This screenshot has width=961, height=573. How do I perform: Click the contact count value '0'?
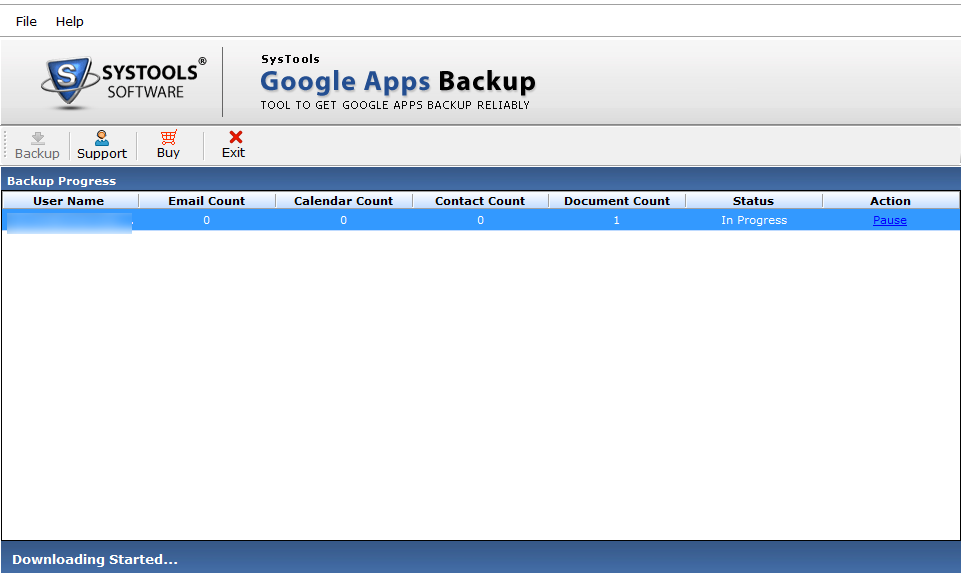click(480, 220)
